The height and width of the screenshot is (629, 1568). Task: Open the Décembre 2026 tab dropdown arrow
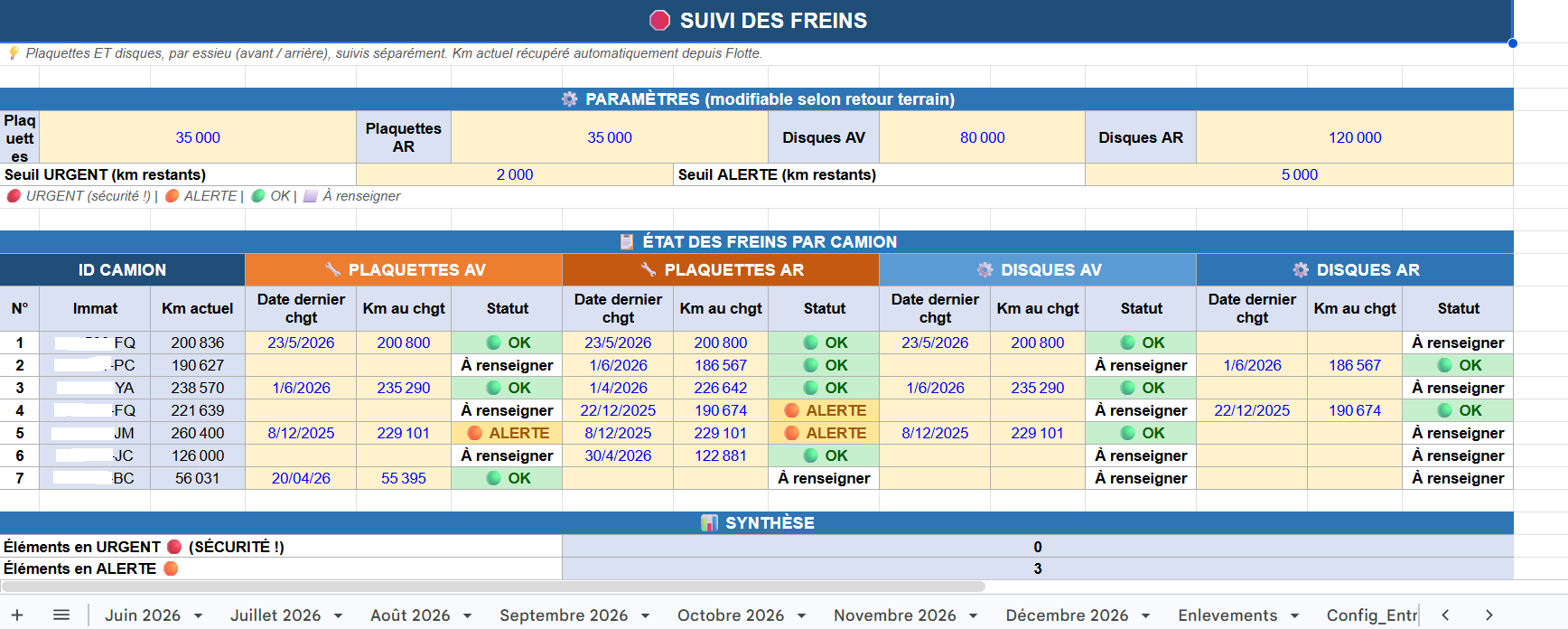coord(1145,615)
